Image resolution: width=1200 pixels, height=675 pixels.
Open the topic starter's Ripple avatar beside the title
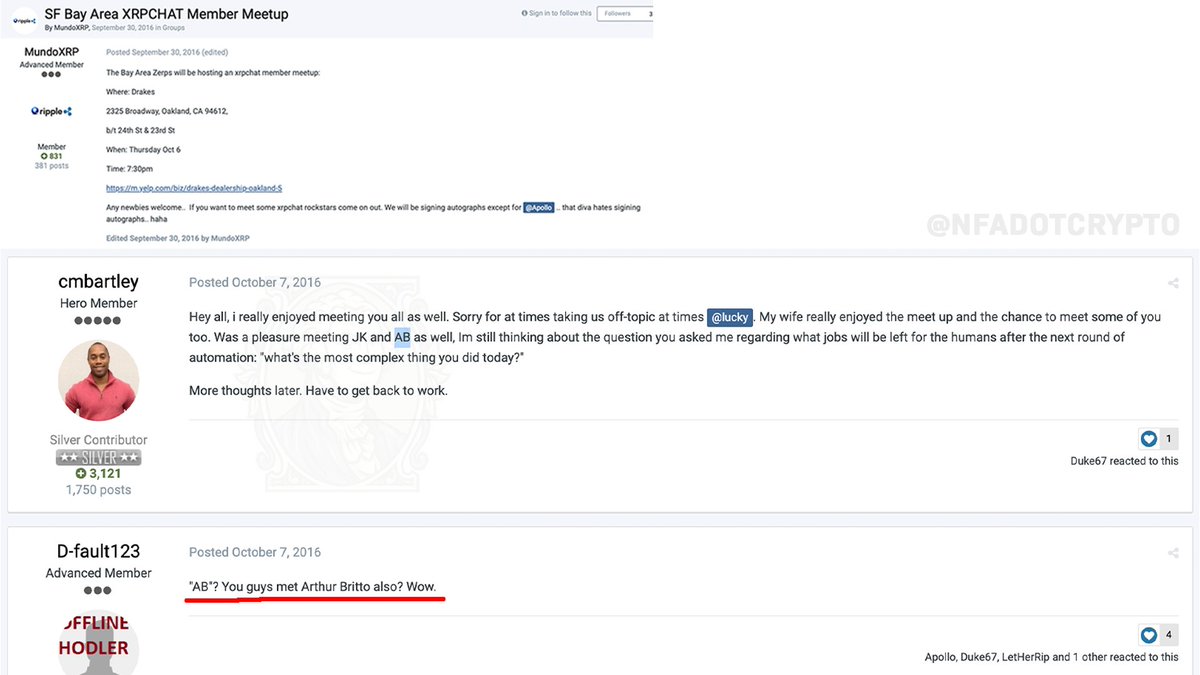[24, 20]
